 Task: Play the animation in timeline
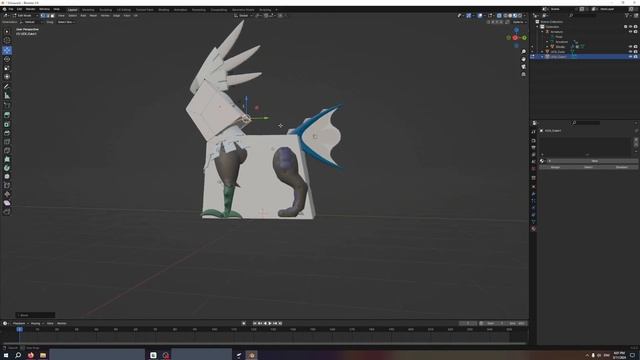[270, 323]
